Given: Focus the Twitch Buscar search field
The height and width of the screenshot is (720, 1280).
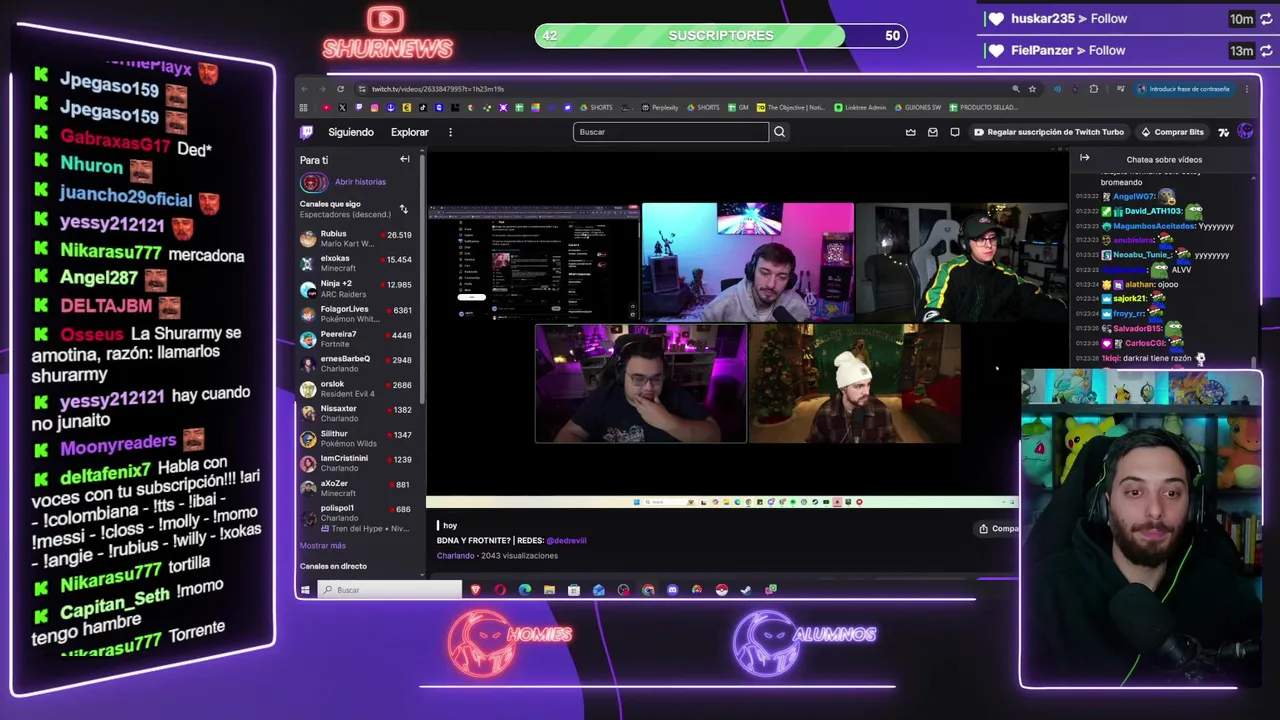Looking at the screenshot, I should click(671, 131).
